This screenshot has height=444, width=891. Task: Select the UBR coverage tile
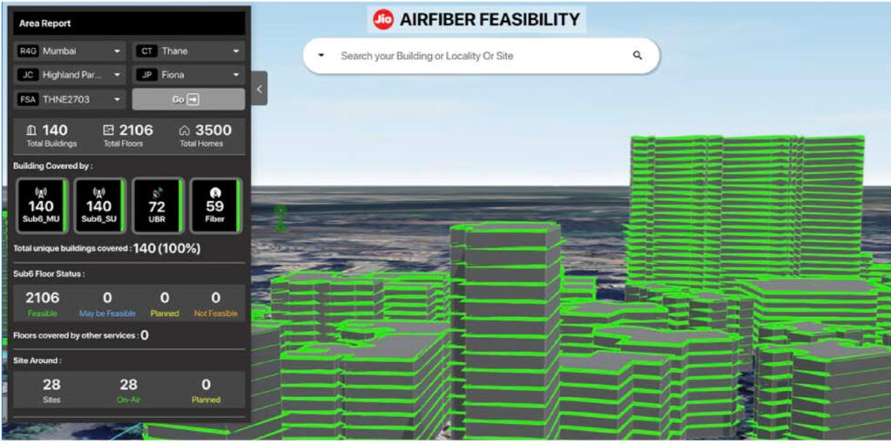(157, 205)
